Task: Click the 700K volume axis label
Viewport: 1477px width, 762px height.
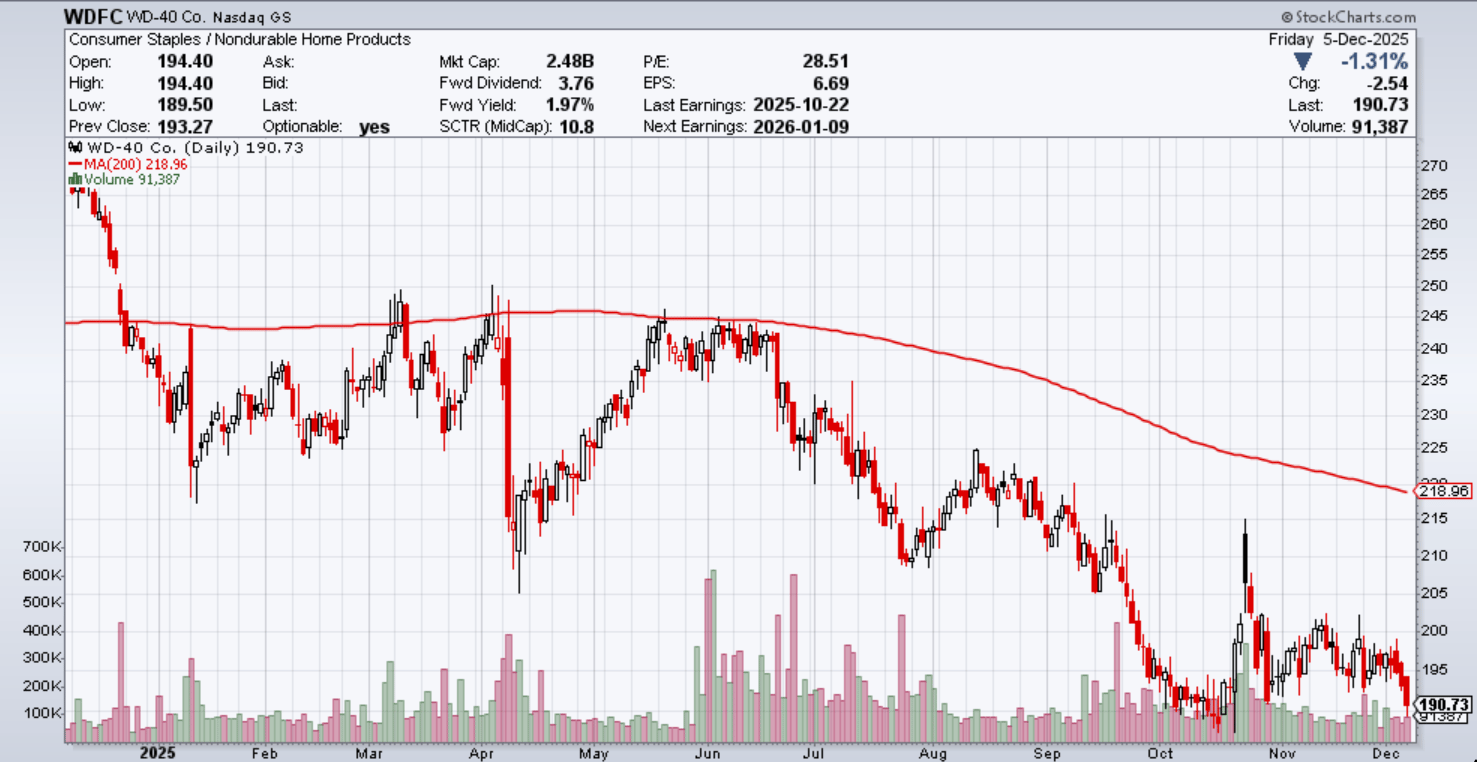Action: (41, 548)
